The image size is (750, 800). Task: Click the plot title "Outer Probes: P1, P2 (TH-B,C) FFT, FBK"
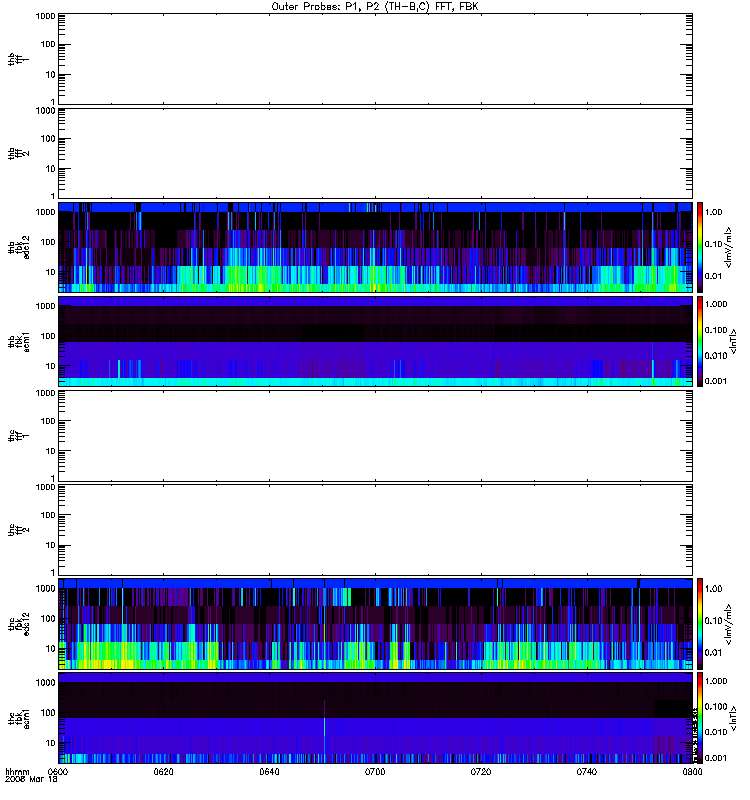click(x=374, y=7)
